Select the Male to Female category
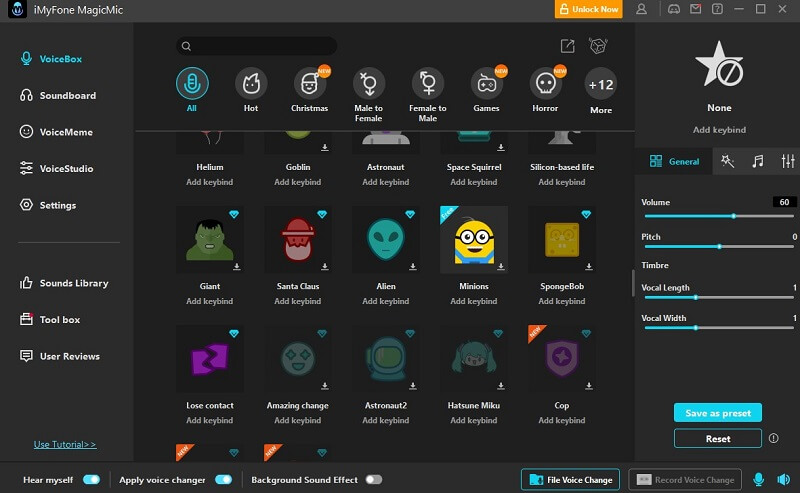800x493 pixels. (x=368, y=83)
